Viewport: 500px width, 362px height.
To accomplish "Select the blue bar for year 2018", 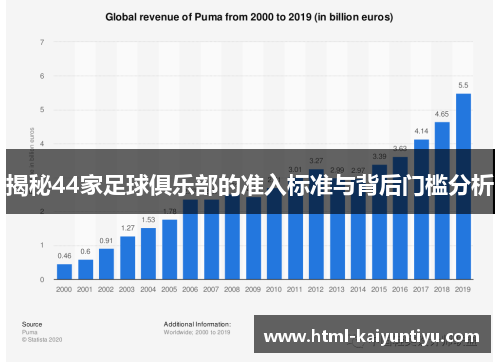I will point(442,201).
